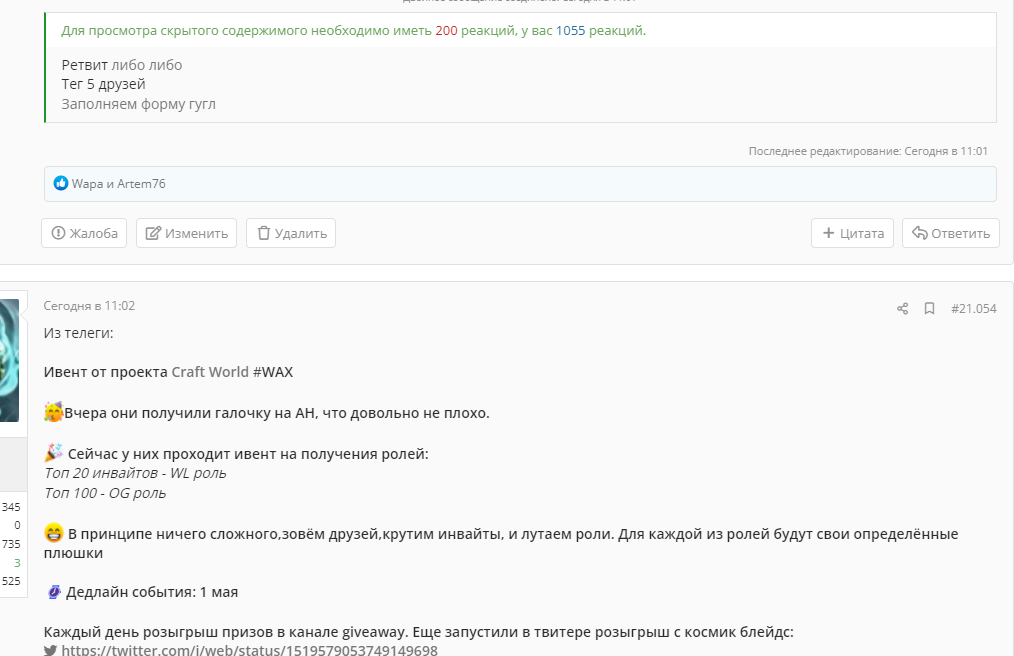Viewport: 1014px width, 656px height.
Task: Open share icon for post #21.054
Action: pyautogui.click(x=903, y=309)
